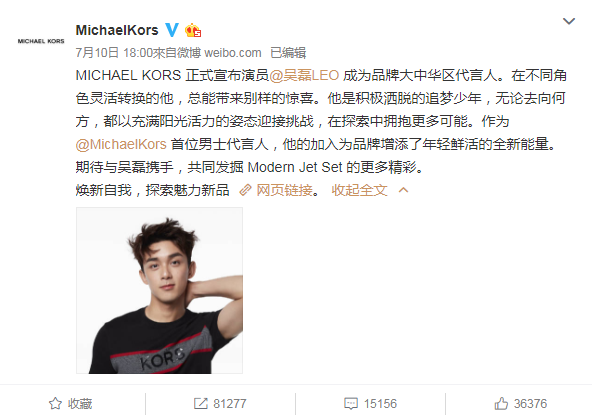Open reposts count 81277
Image resolution: width=592 pixels, height=419 pixels.
(230, 404)
